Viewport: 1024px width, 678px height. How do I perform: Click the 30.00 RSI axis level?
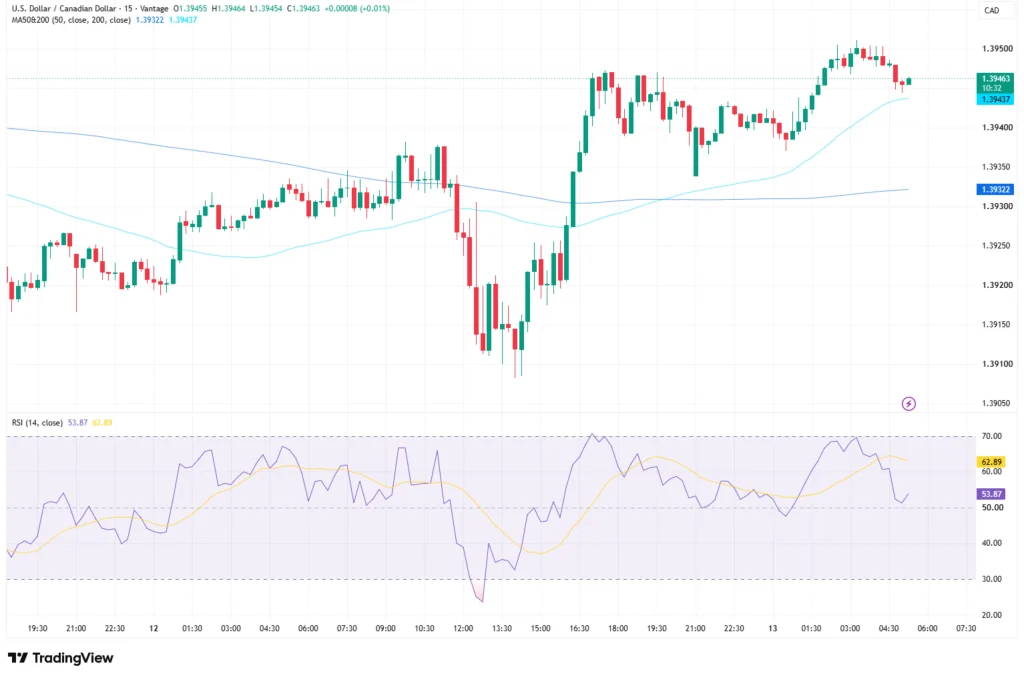point(992,579)
